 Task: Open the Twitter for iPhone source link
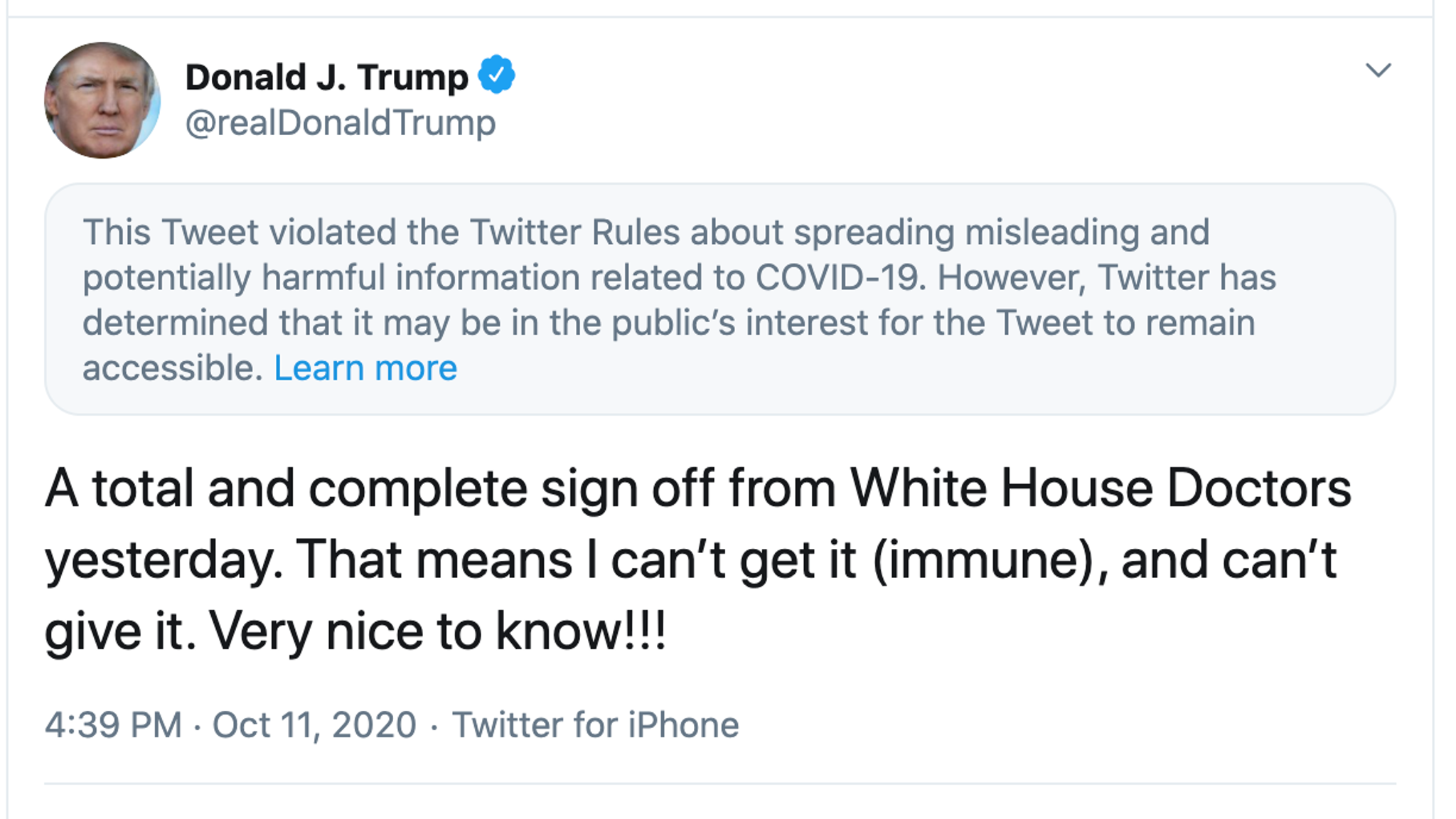point(596,725)
